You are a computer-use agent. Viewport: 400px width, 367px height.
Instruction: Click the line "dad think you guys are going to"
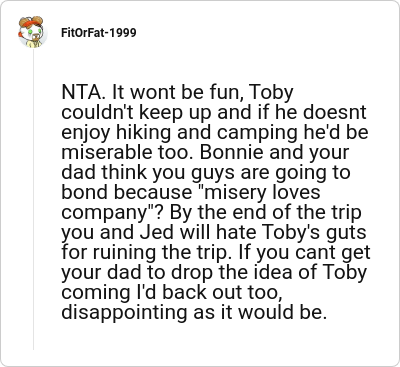click(x=206, y=173)
